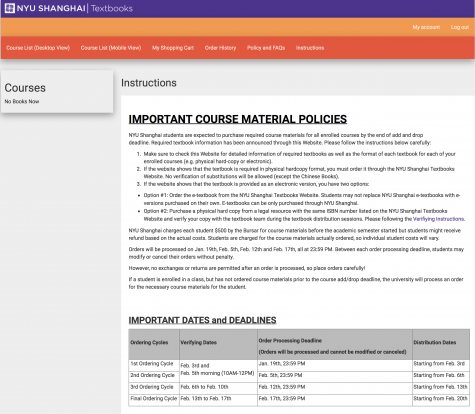Click the NYU SHANGHAI Textbooks header title
The height and width of the screenshot is (414, 475).
[x=75, y=8]
